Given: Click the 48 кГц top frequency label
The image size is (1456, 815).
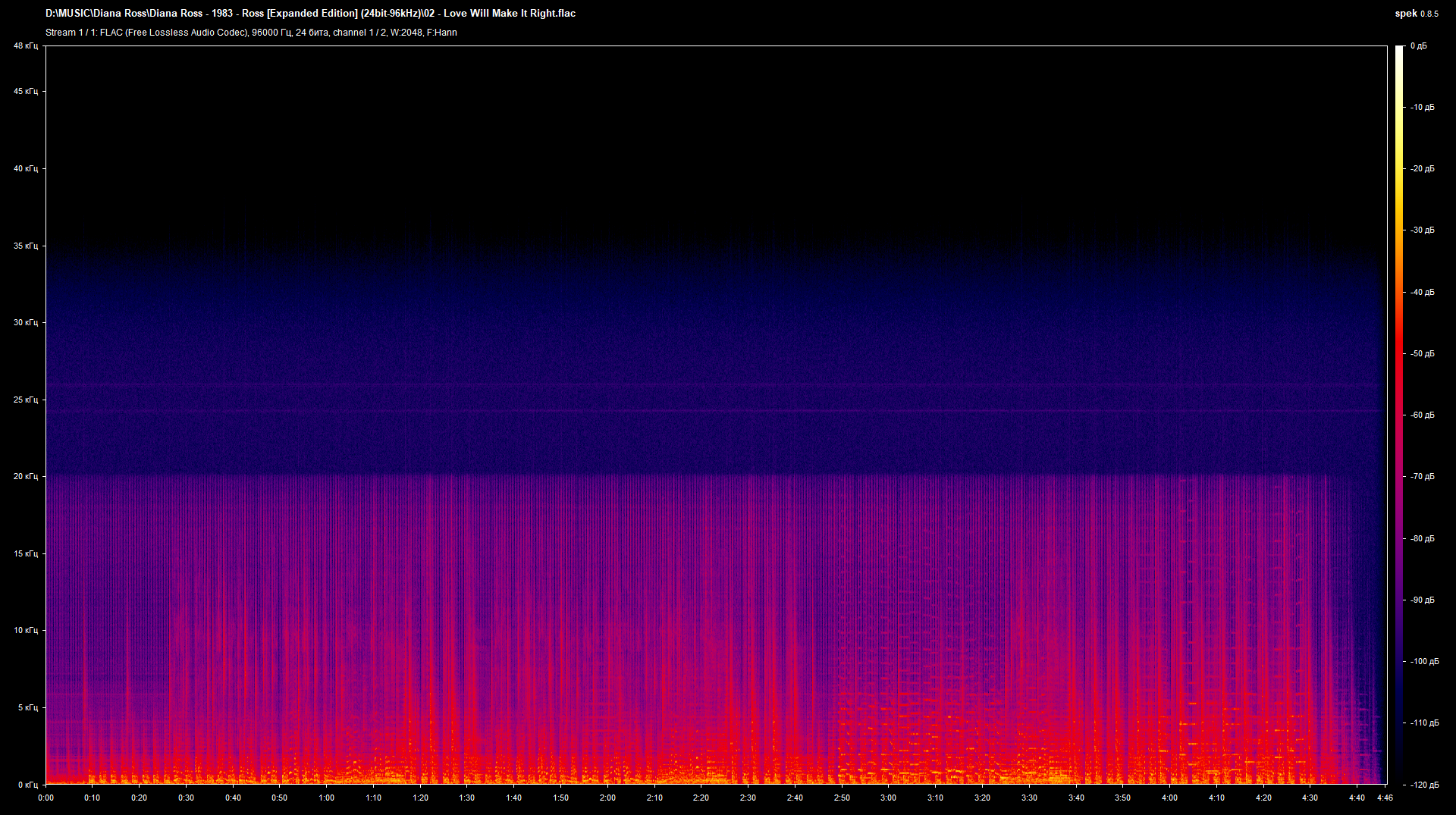Looking at the screenshot, I should click(24, 46).
